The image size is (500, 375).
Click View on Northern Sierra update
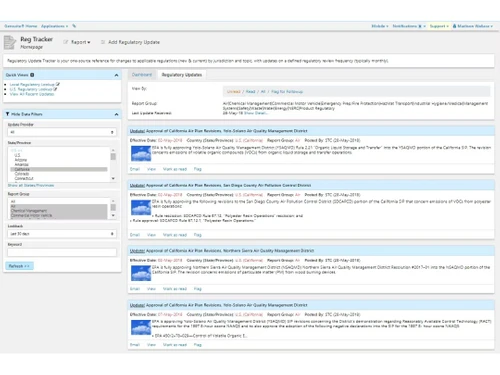point(151,289)
